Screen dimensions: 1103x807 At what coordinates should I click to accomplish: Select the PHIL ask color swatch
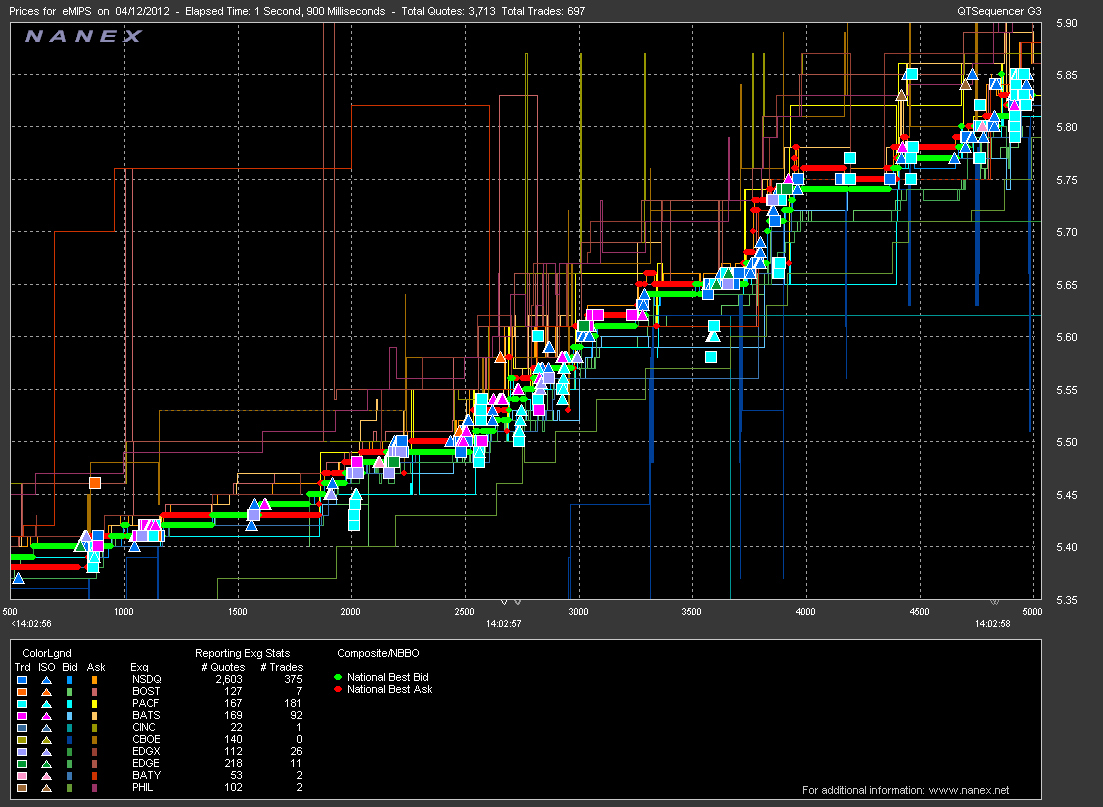[x=94, y=787]
